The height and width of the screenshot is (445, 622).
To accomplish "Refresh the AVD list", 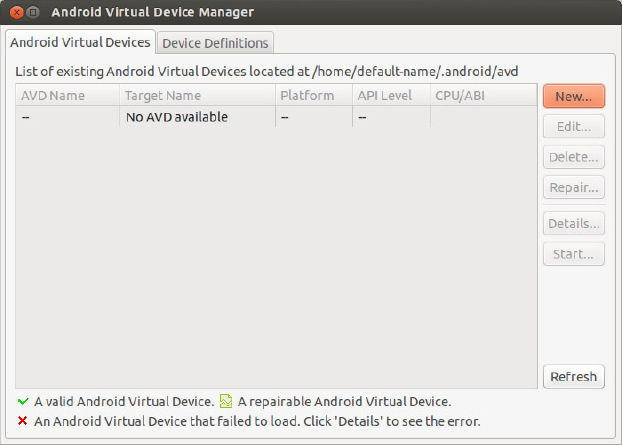I will click(x=574, y=377).
